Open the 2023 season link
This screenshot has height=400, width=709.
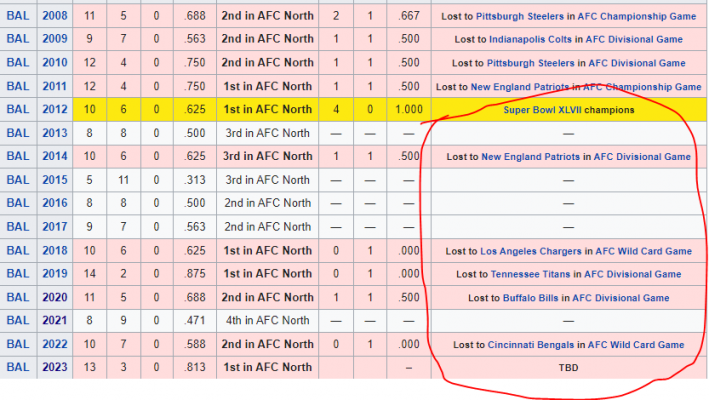[55, 367]
